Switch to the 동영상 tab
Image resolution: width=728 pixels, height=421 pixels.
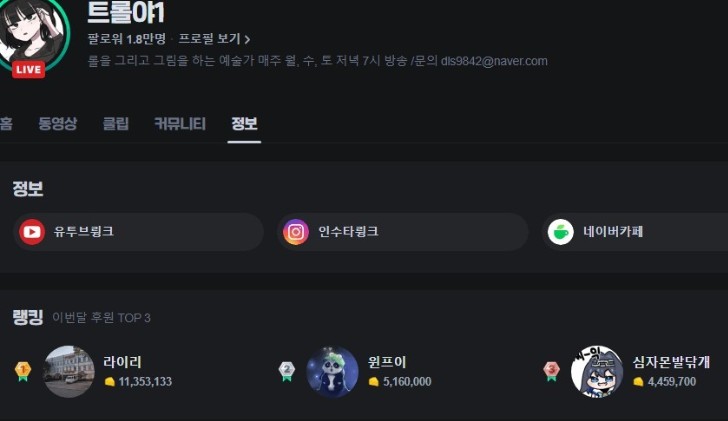[58, 123]
